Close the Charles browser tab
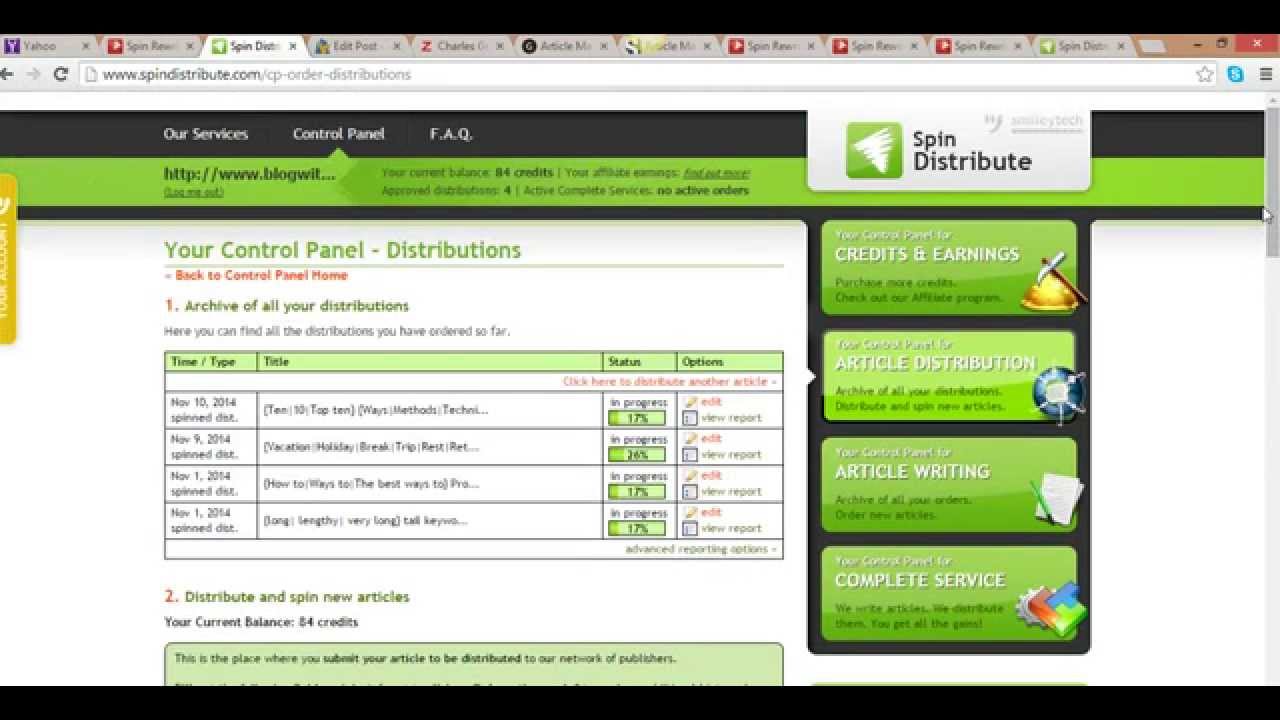This screenshot has width=1280, height=720. click(500, 46)
